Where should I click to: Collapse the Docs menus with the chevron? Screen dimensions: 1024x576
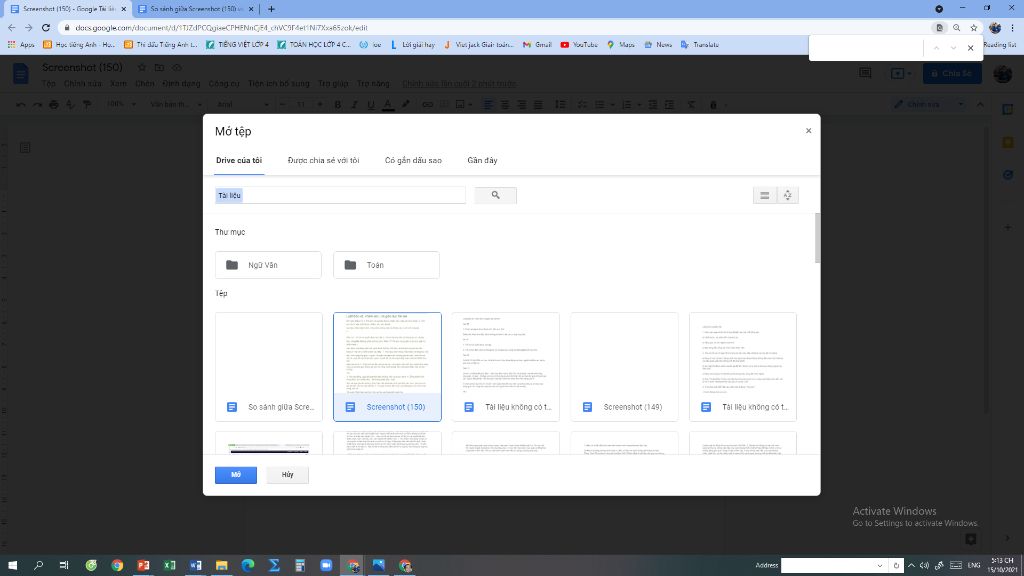click(x=980, y=104)
